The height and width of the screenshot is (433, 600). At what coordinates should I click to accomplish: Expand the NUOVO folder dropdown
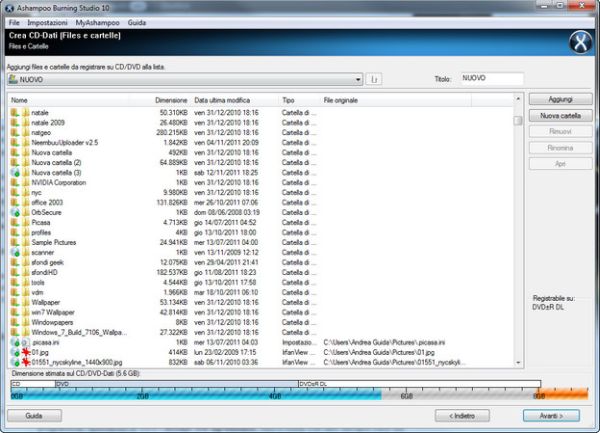pos(358,80)
